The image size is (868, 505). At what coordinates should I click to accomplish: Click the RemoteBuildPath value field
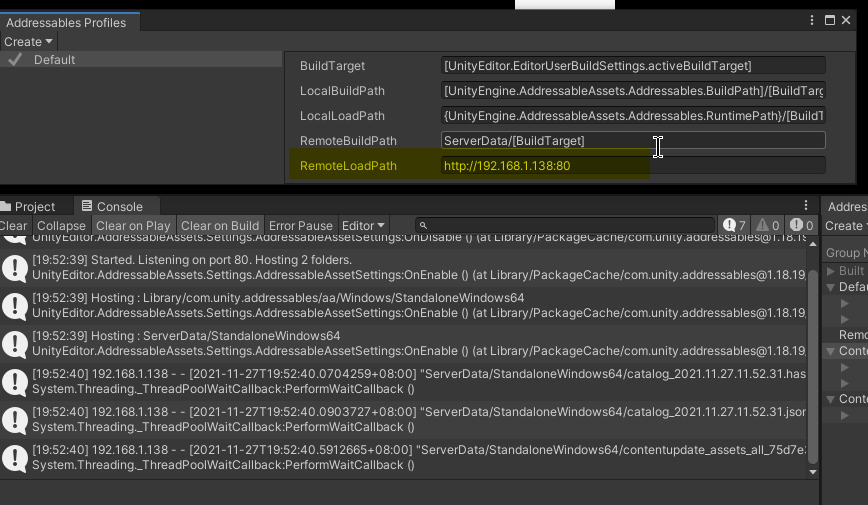pyautogui.click(x=633, y=140)
